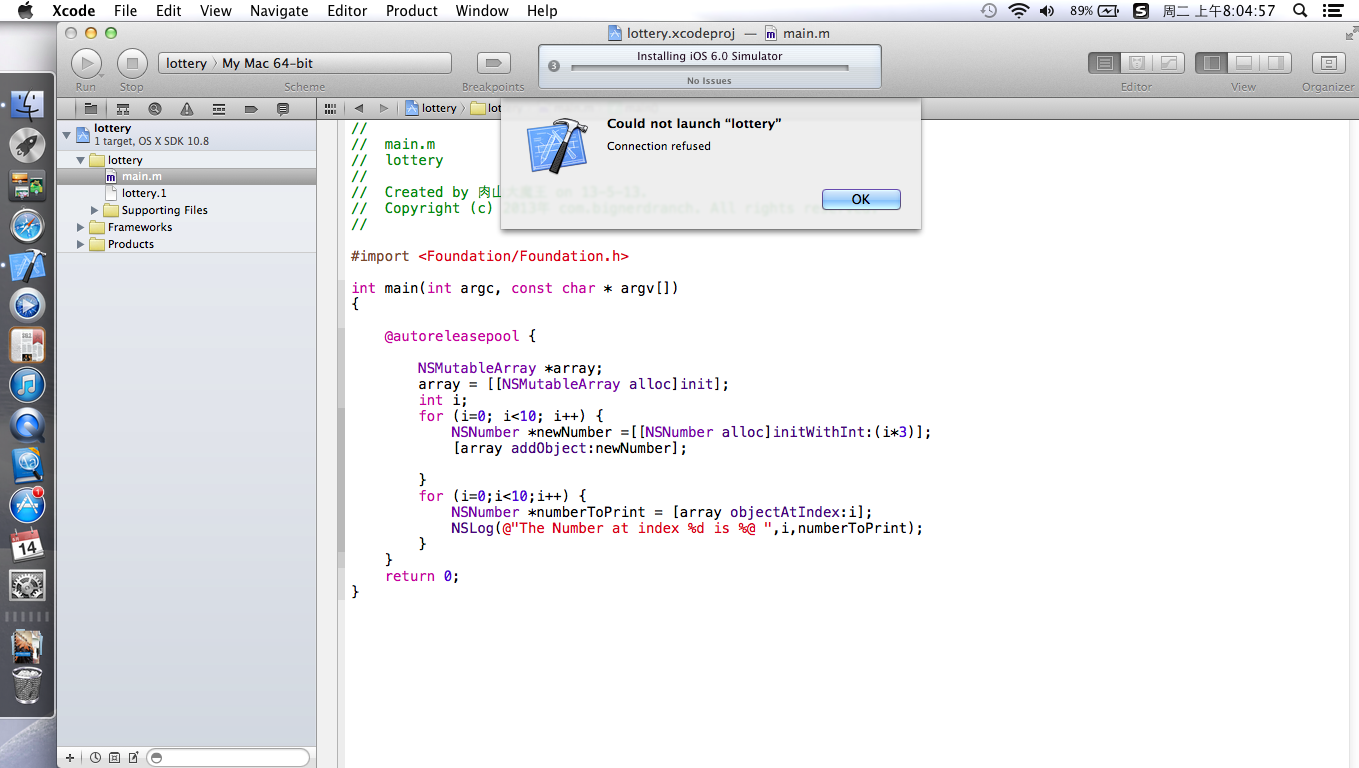Viewport: 1359px width, 768px height.
Task: Go forward using jump bar right arrow
Action: pyautogui.click(x=384, y=108)
